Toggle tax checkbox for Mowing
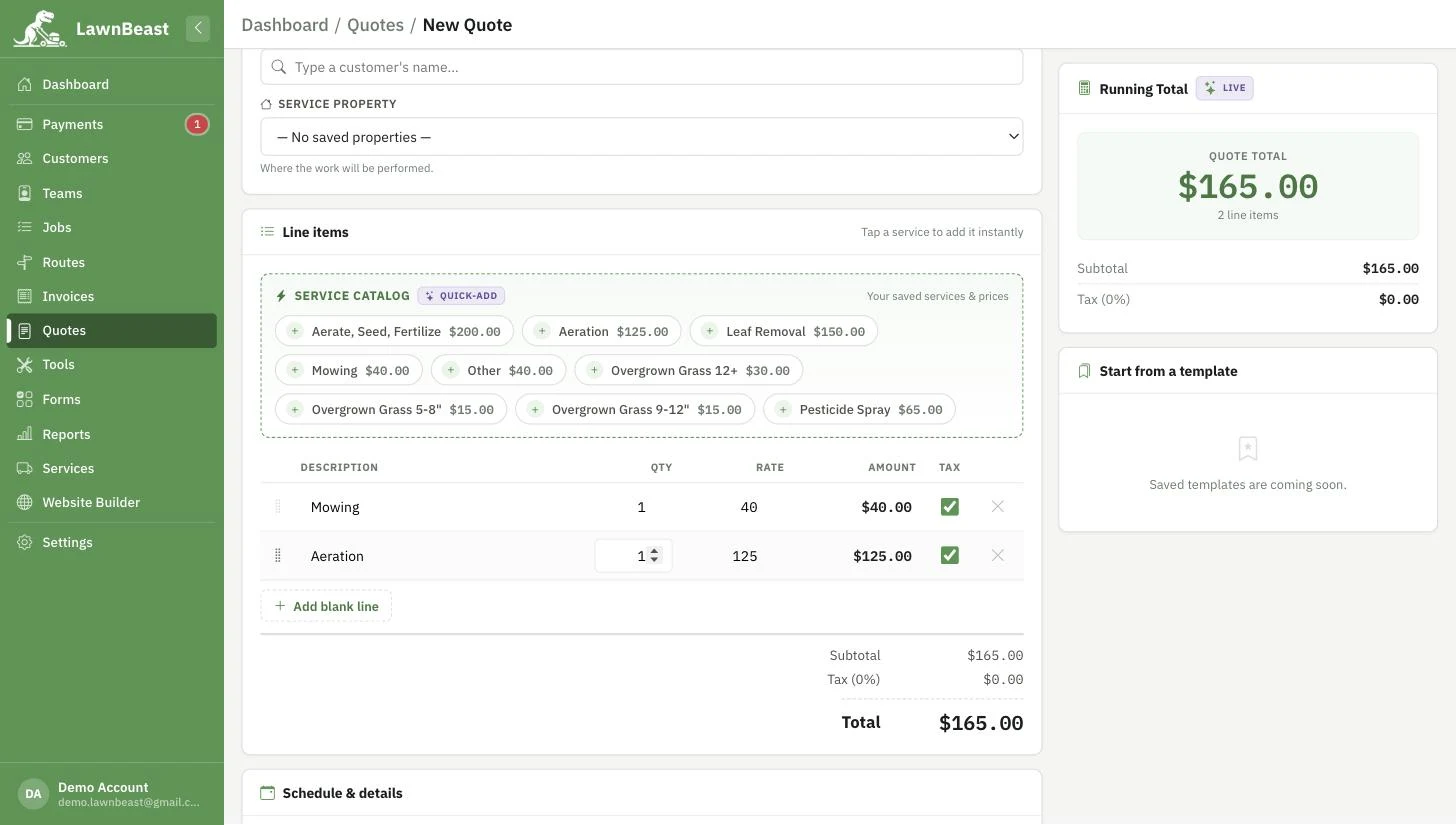 (x=950, y=507)
